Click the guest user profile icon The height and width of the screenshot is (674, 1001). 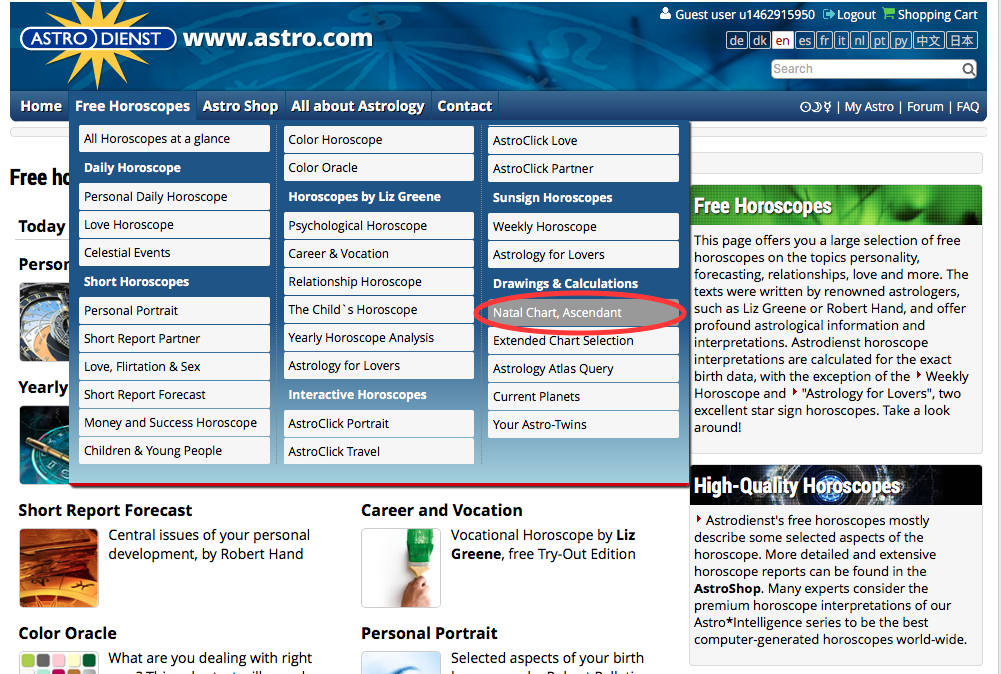665,13
